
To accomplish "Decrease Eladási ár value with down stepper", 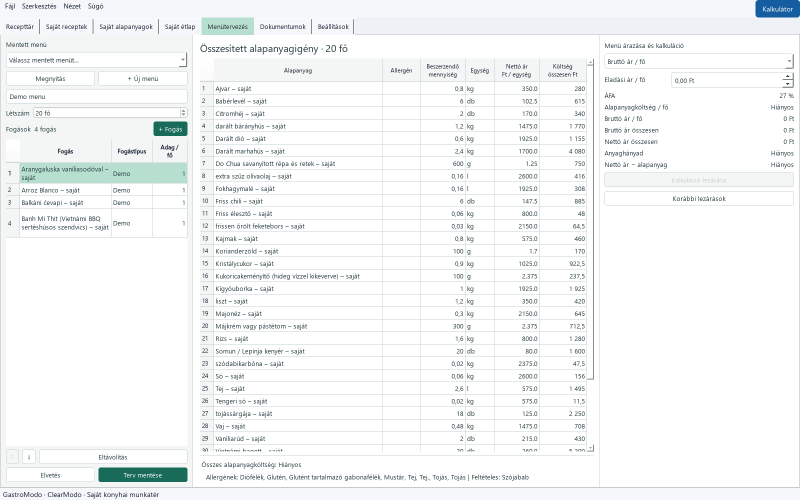I will [x=788, y=84].
